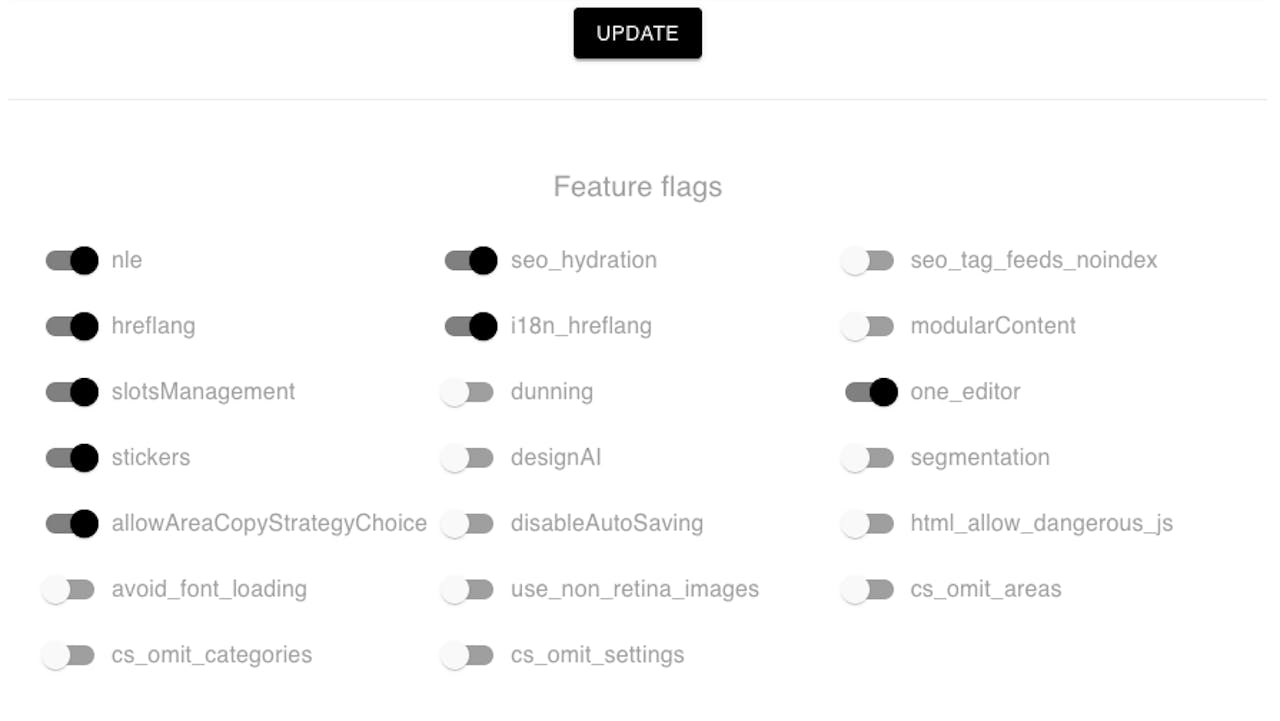Enable the segmentation switch
This screenshot has height=721, width=1280.
click(x=867, y=458)
